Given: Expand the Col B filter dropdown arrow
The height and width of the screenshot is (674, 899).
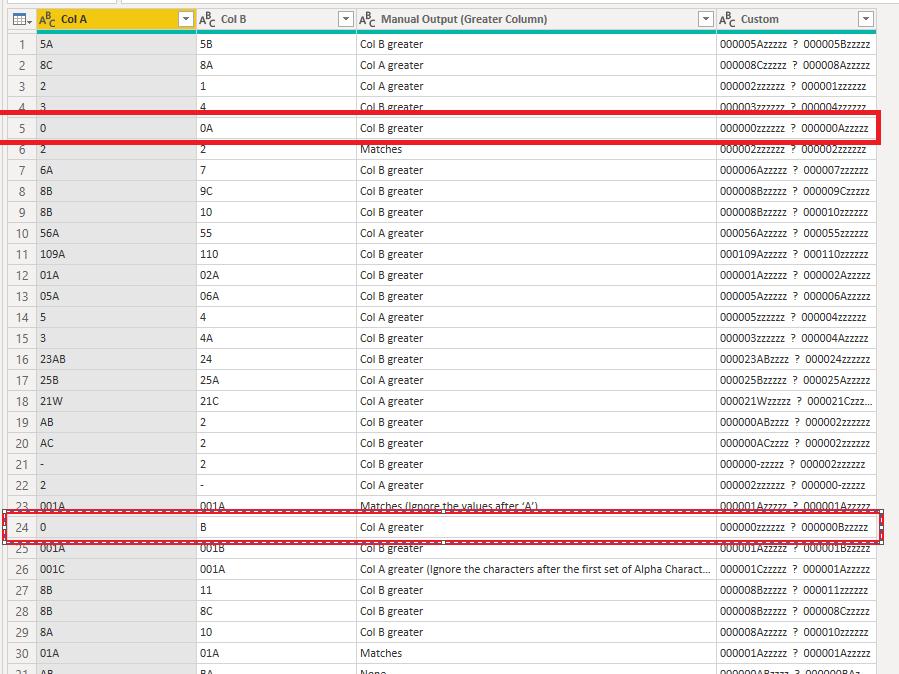Looking at the screenshot, I should click(x=346, y=19).
